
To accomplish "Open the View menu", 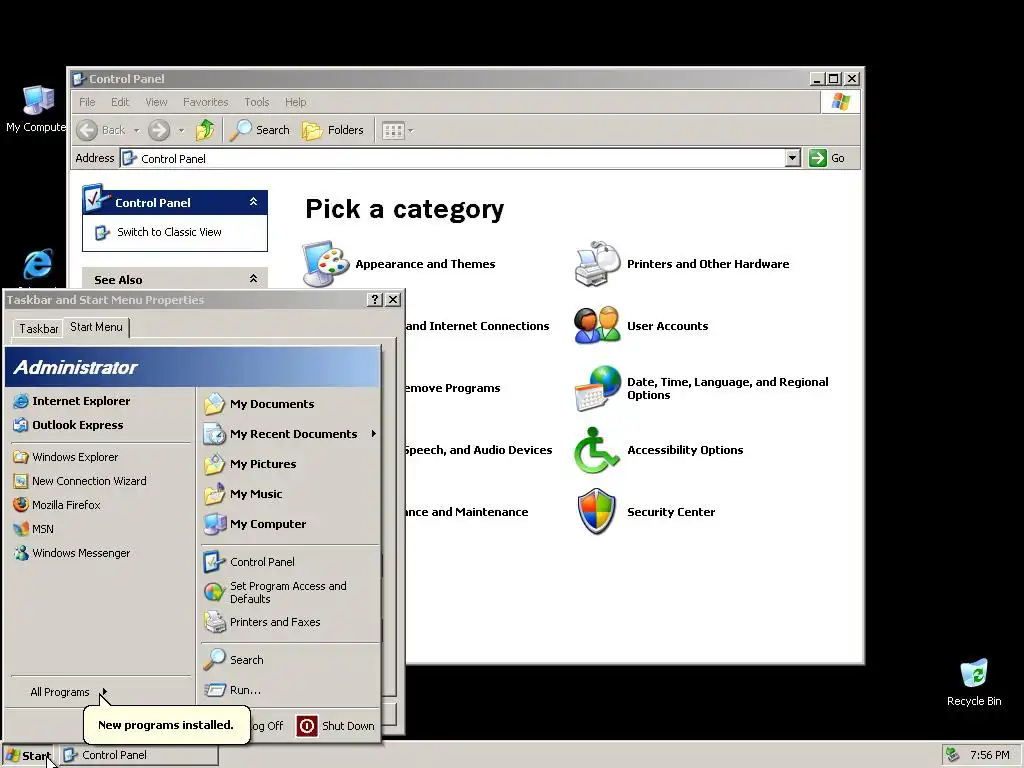I will 156,102.
